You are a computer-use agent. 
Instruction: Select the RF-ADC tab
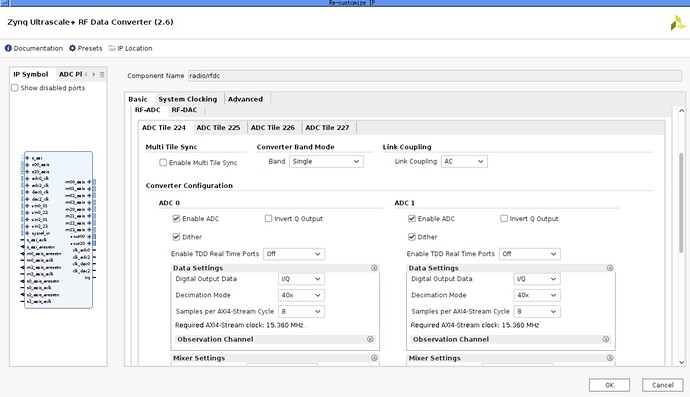[147, 110]
